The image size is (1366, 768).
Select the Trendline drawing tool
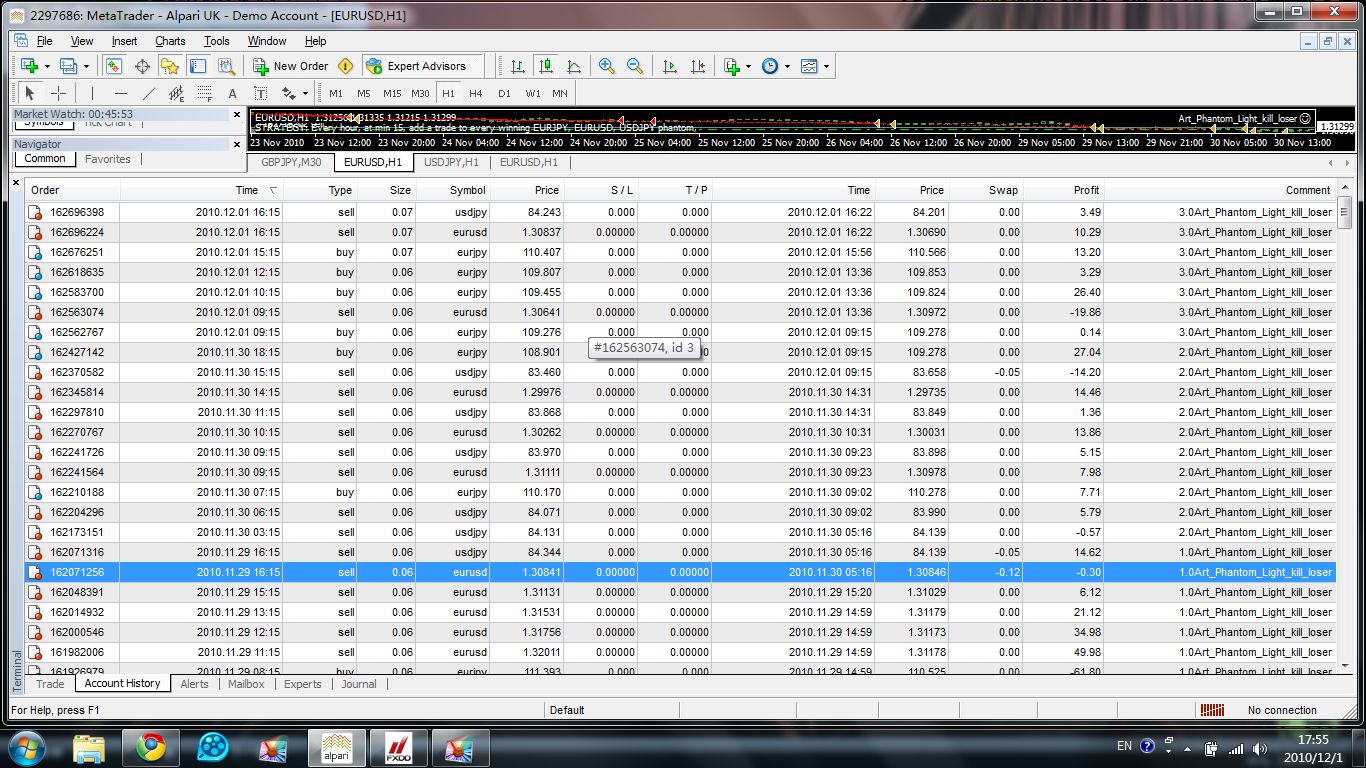coord(148,93)
